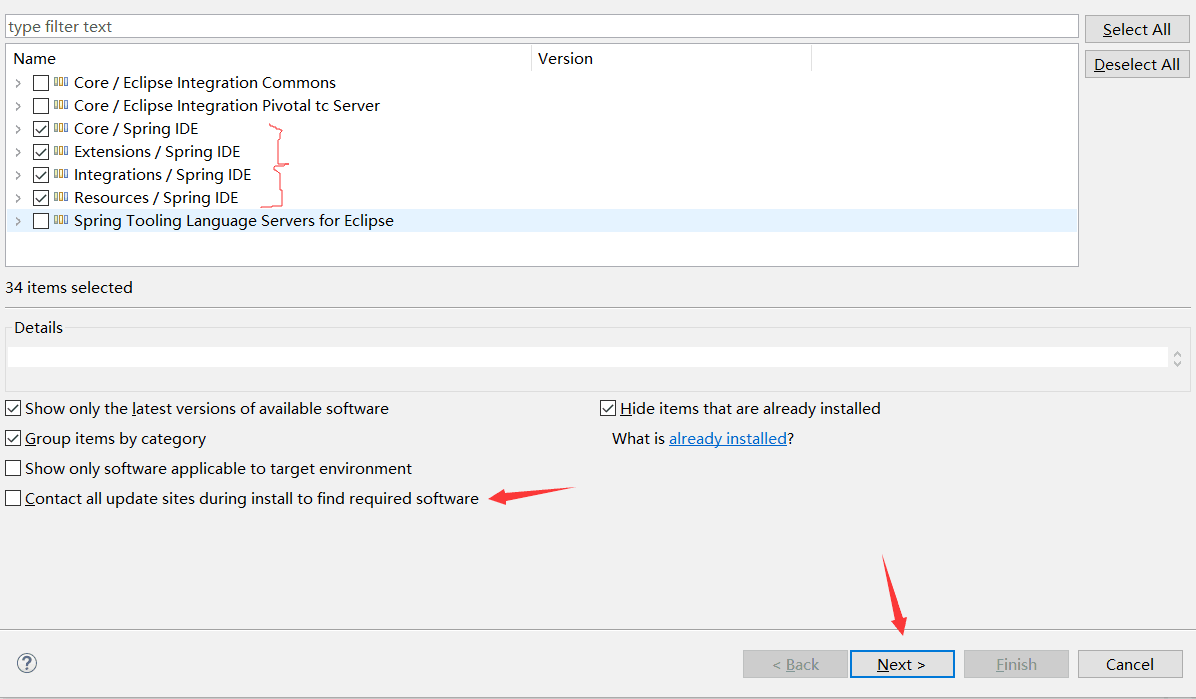Click the Back button
The image size is (1196, 699).
pyautogui.click(x=796, y=664)
